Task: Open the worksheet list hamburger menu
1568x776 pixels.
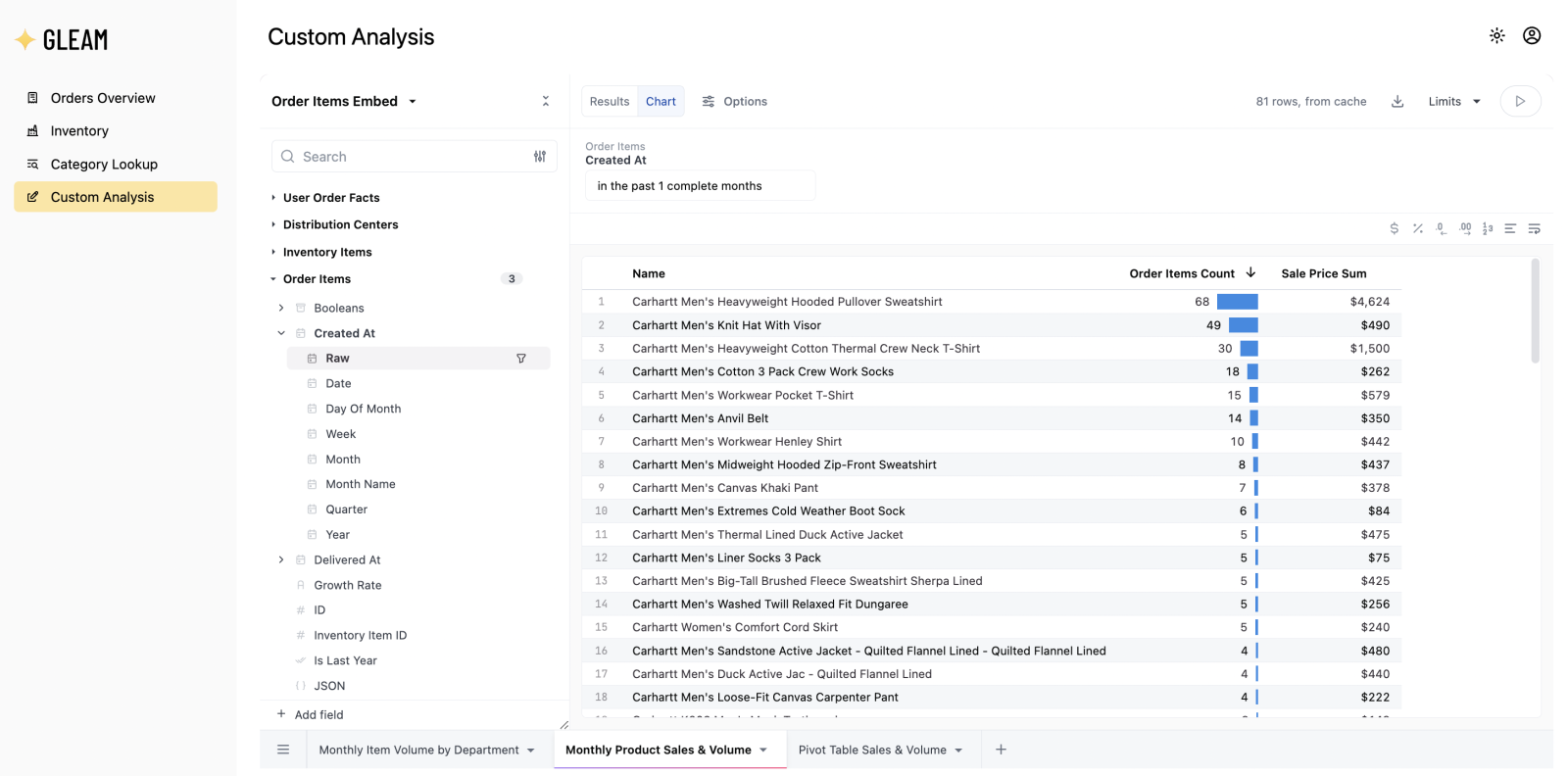Action: tap(283, 750)
